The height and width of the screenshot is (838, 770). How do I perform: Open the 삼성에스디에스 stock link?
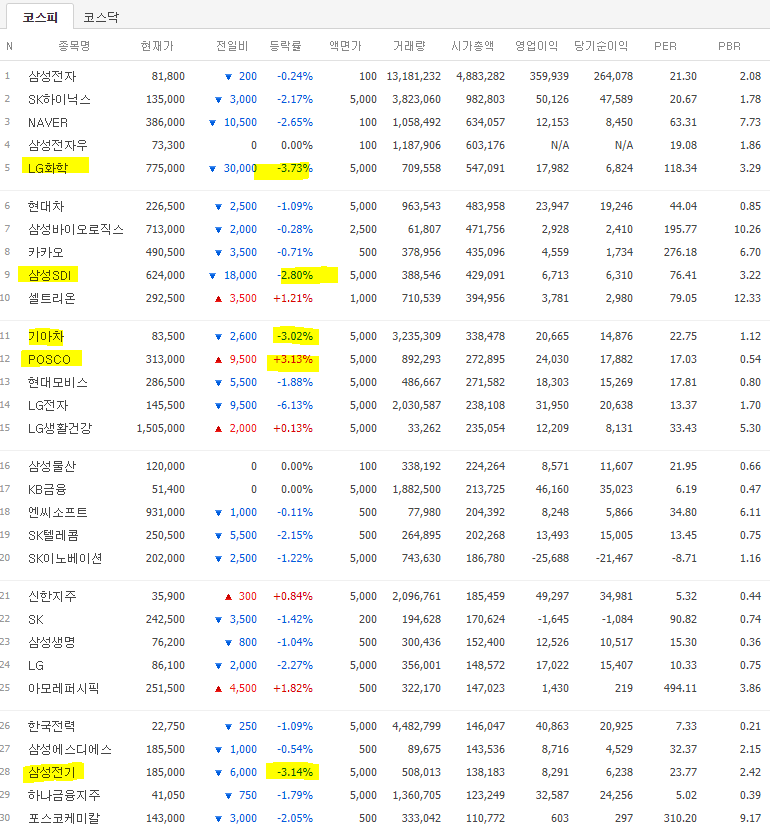70,749
